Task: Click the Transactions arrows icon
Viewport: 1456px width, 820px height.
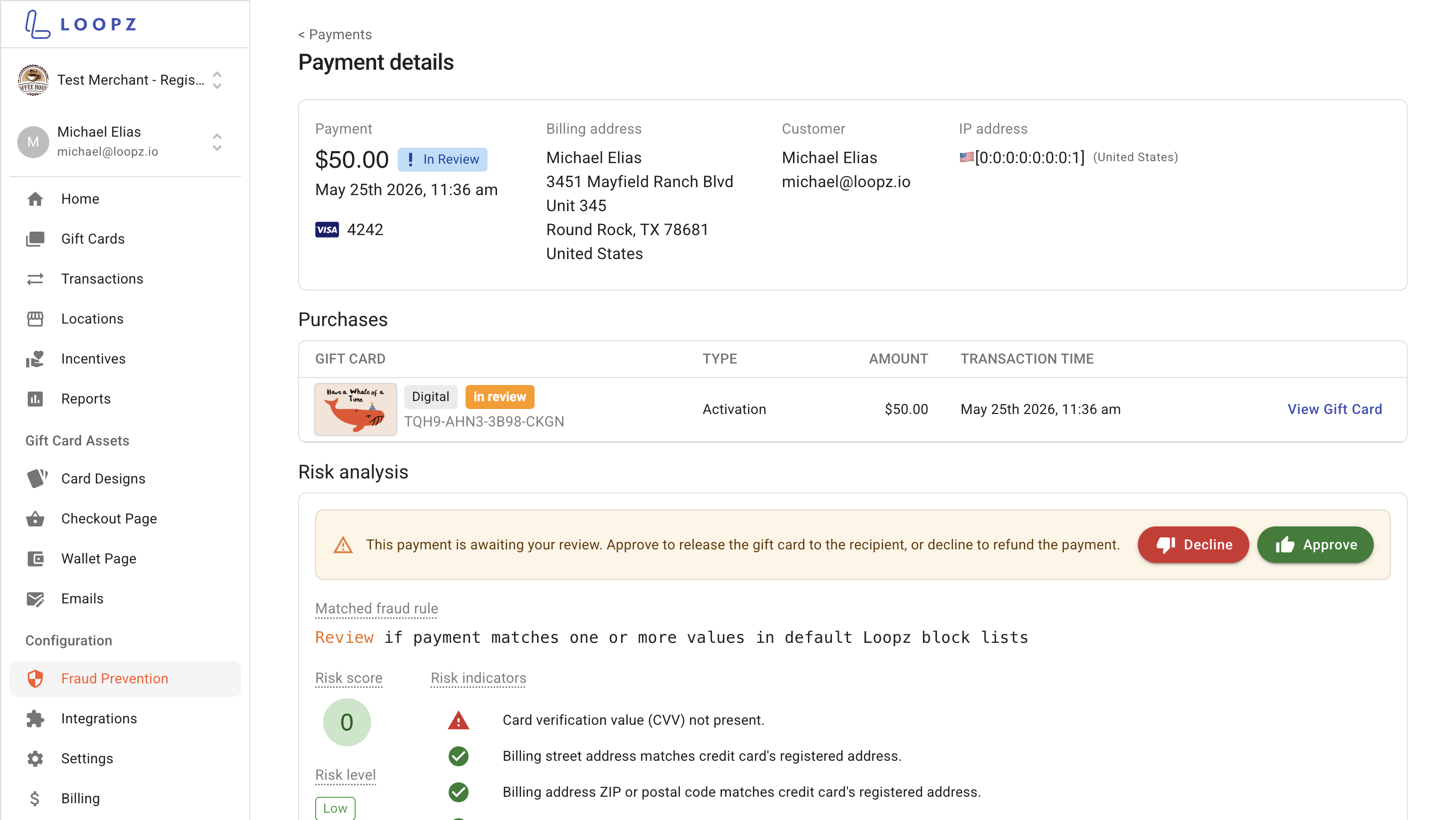Action: (x=35, y=279)
